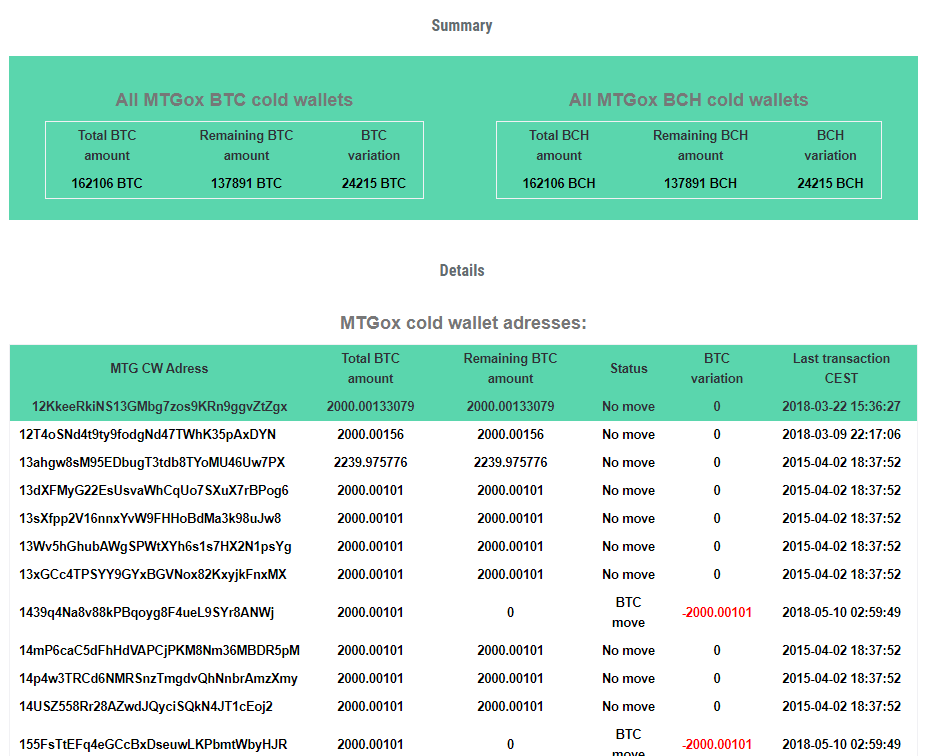Click the 2018-03-09 22:17:06 transaction date
Image resolution: width=928 pixels, height=756 pixels.
pyautogui.click(x=841, y=435)
